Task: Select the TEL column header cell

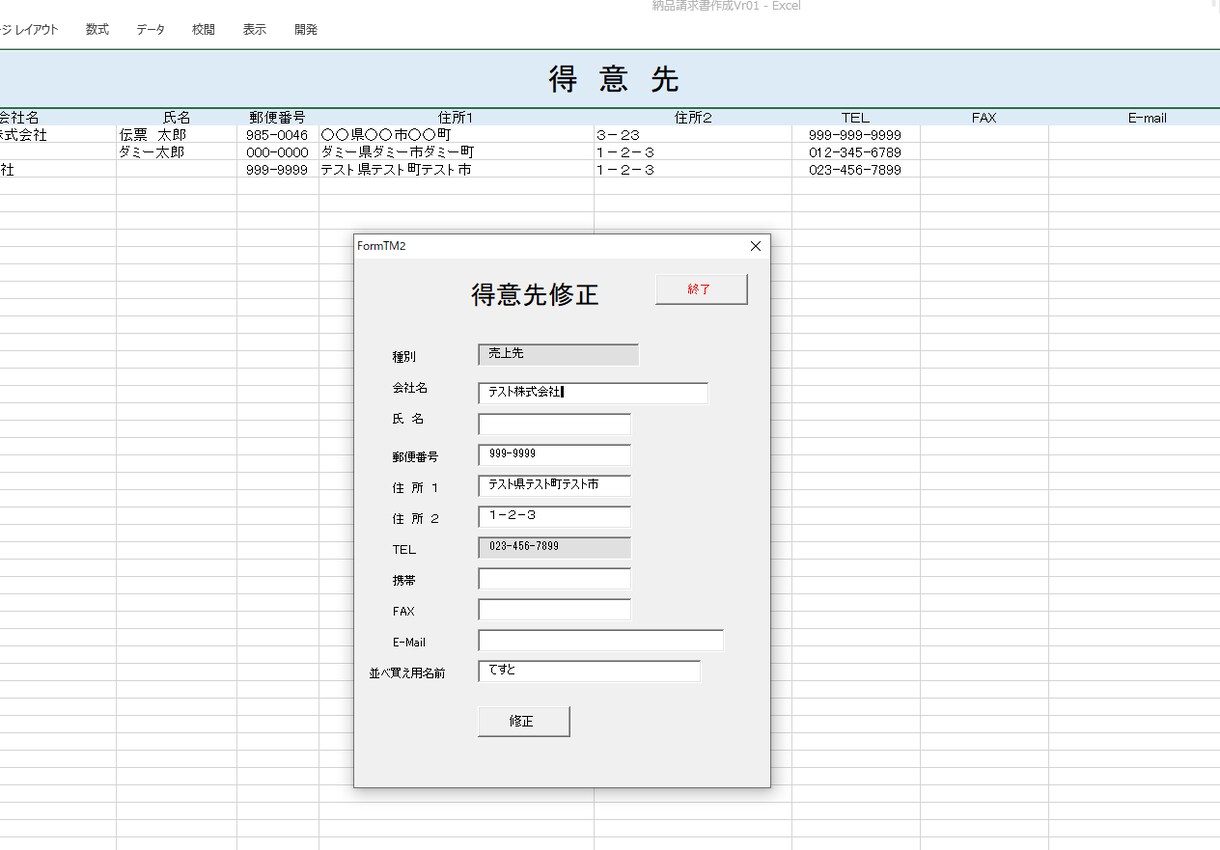Action: click(856, 117)
